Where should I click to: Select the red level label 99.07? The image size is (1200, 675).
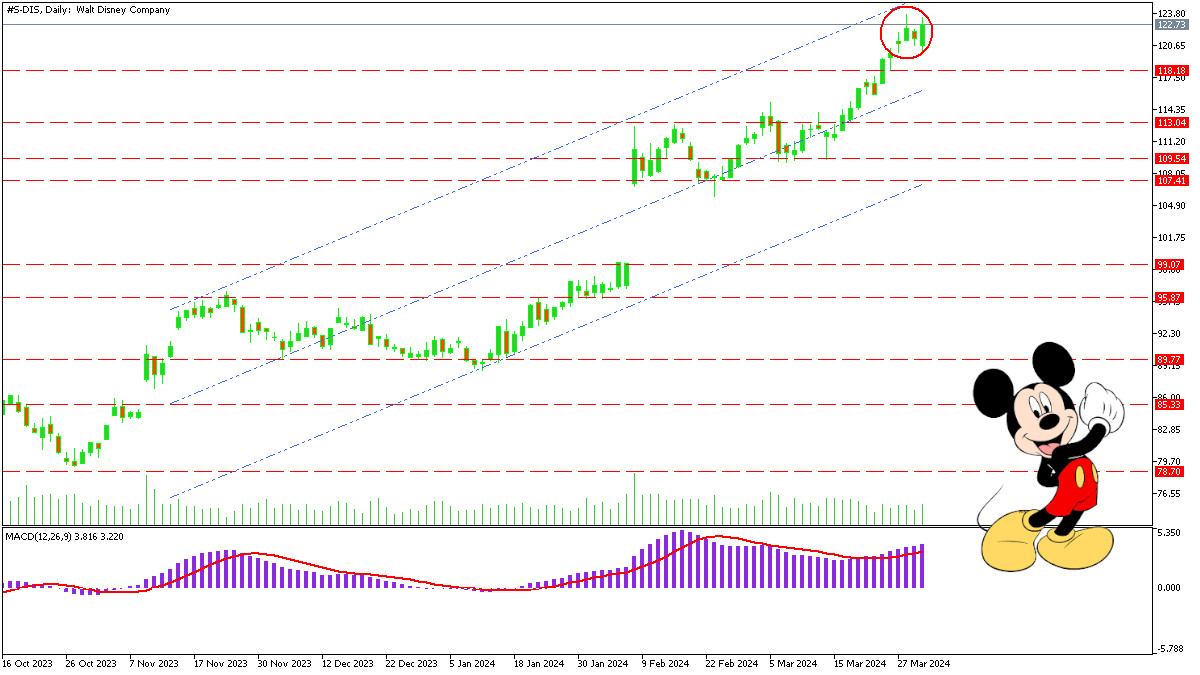pyautogui.click(x=1171, y=265)
